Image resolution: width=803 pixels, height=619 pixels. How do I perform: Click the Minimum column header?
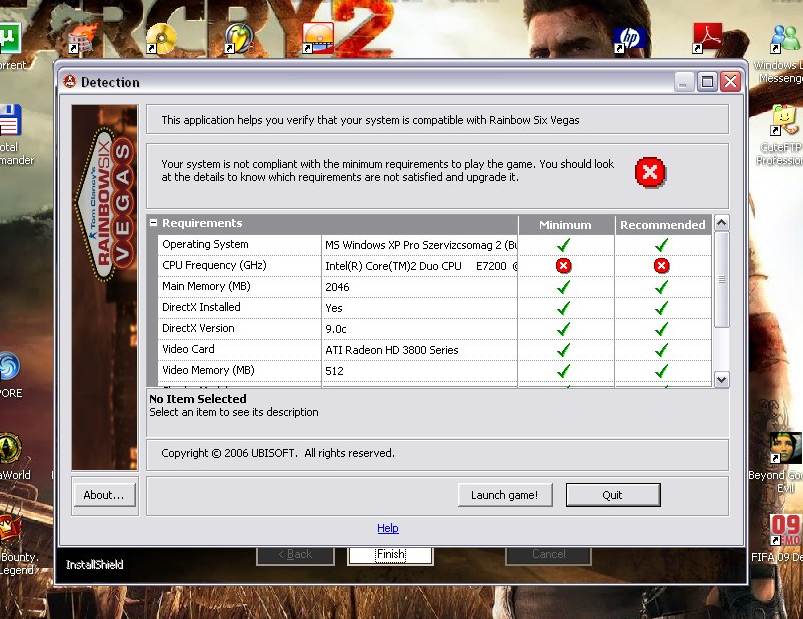point(565,225)
